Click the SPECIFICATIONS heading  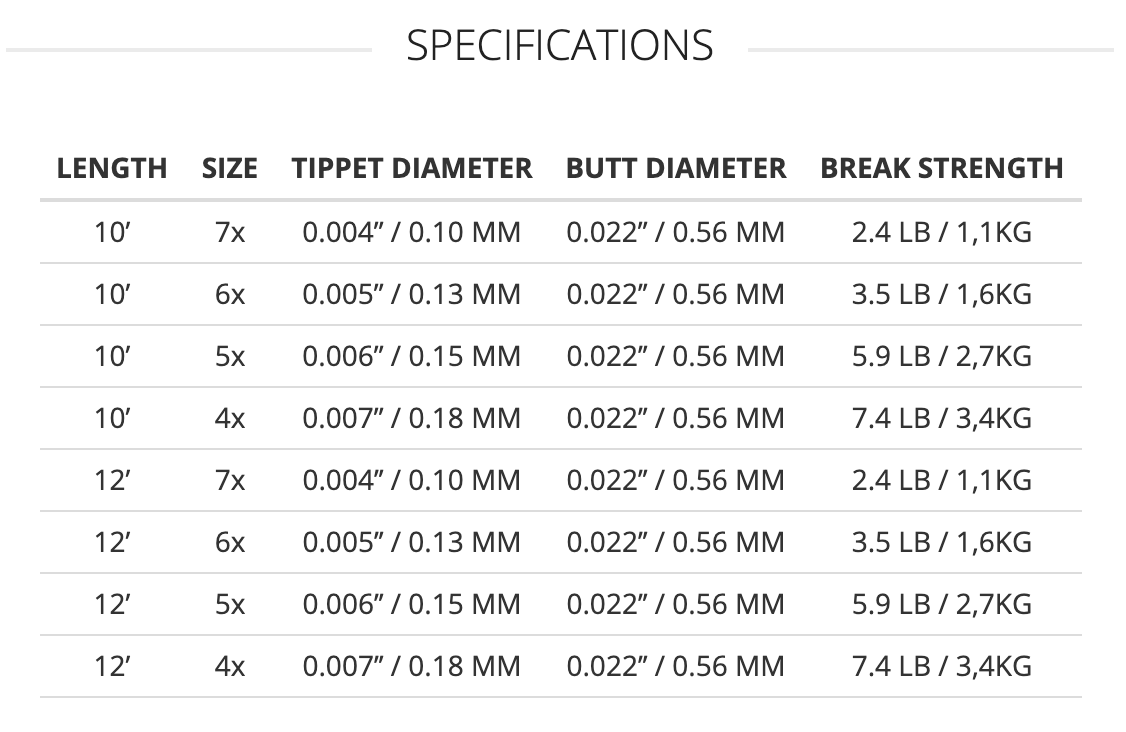(x=559, y=45)
